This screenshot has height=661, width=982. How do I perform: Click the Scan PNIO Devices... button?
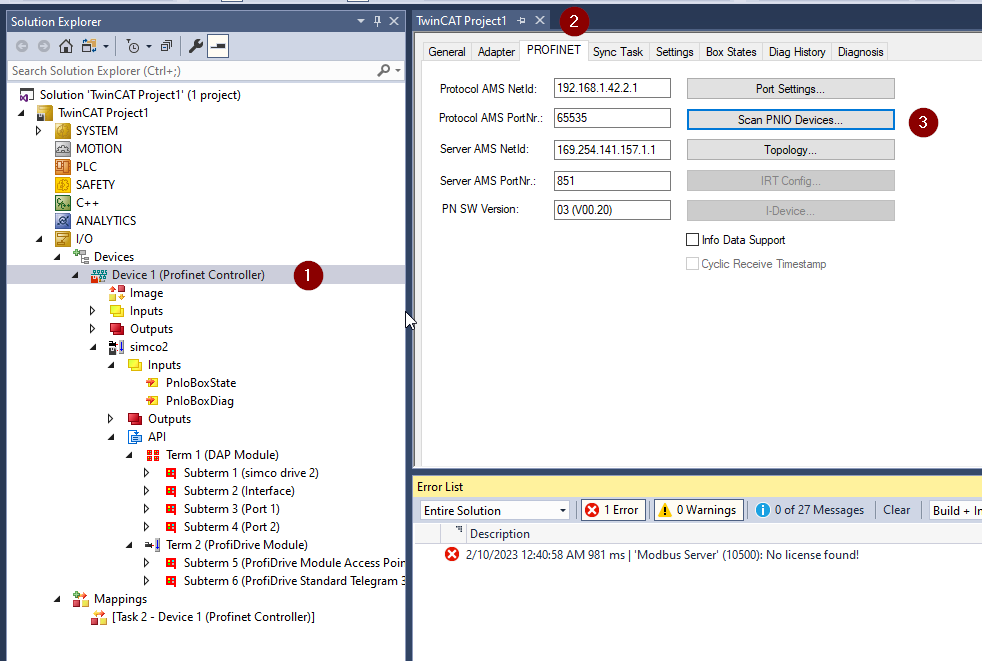click(790, 120)
